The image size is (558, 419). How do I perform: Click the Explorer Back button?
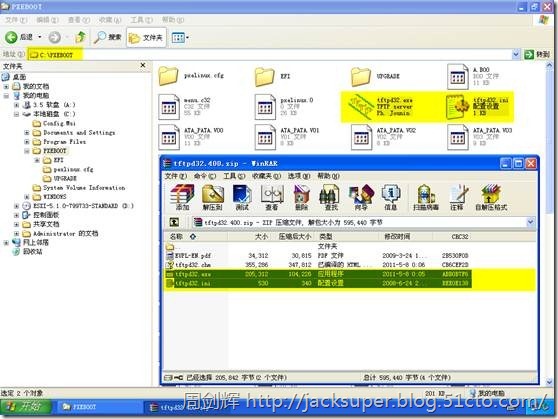19,37
